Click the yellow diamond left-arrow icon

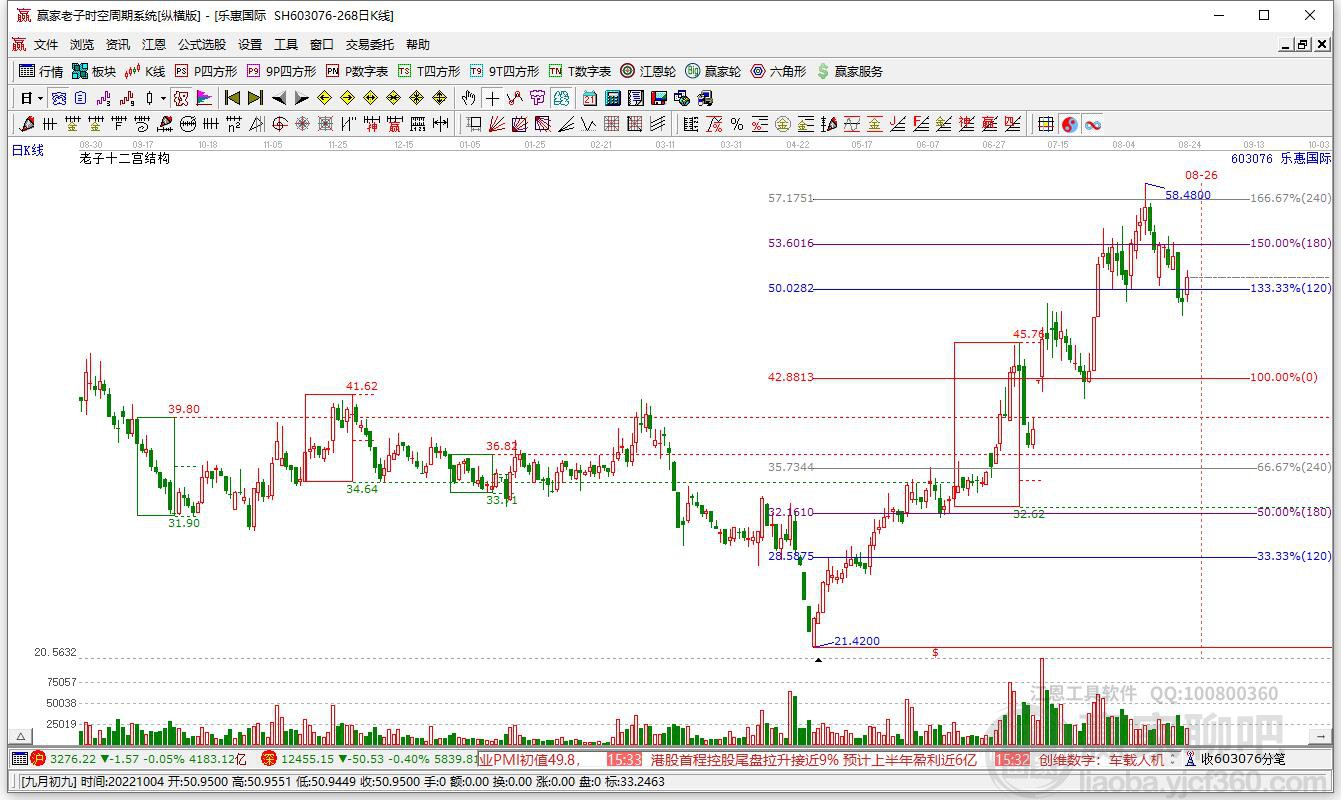pyautogui.click(x=324, y=98)
